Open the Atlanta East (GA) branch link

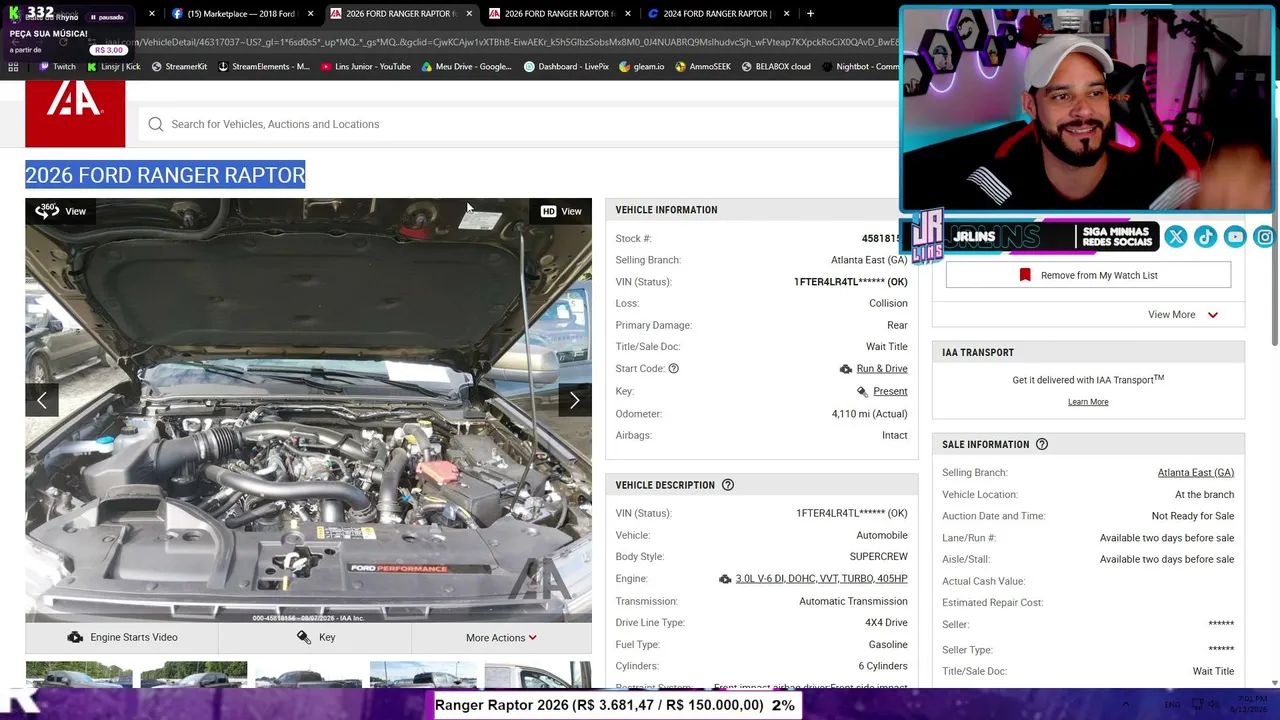point(1196,473)
